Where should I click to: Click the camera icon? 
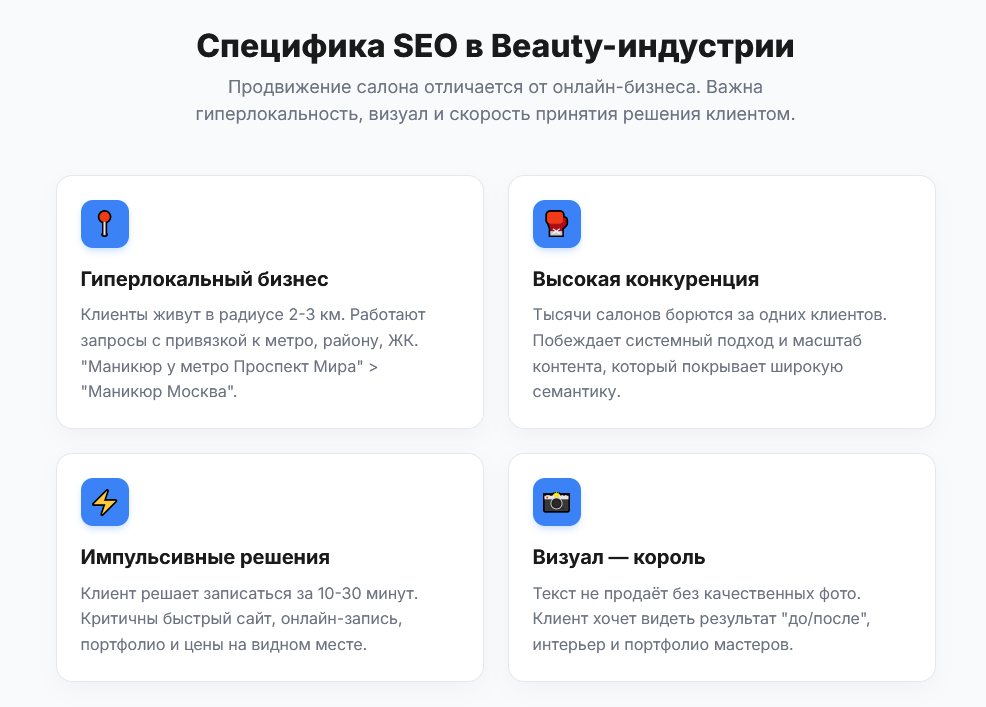pos(557,502)
